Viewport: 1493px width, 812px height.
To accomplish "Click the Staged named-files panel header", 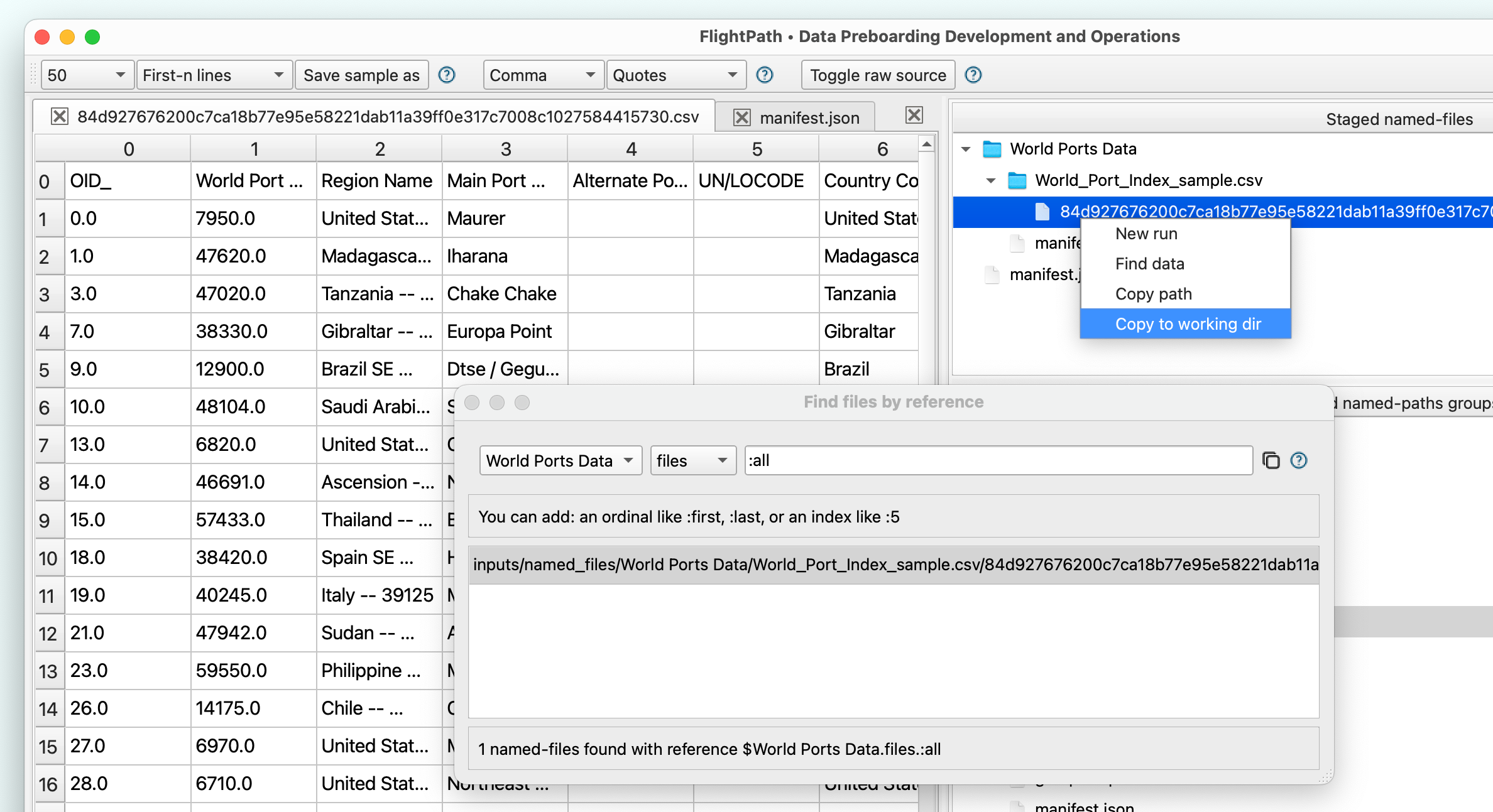I will (x=1223, y=119).
